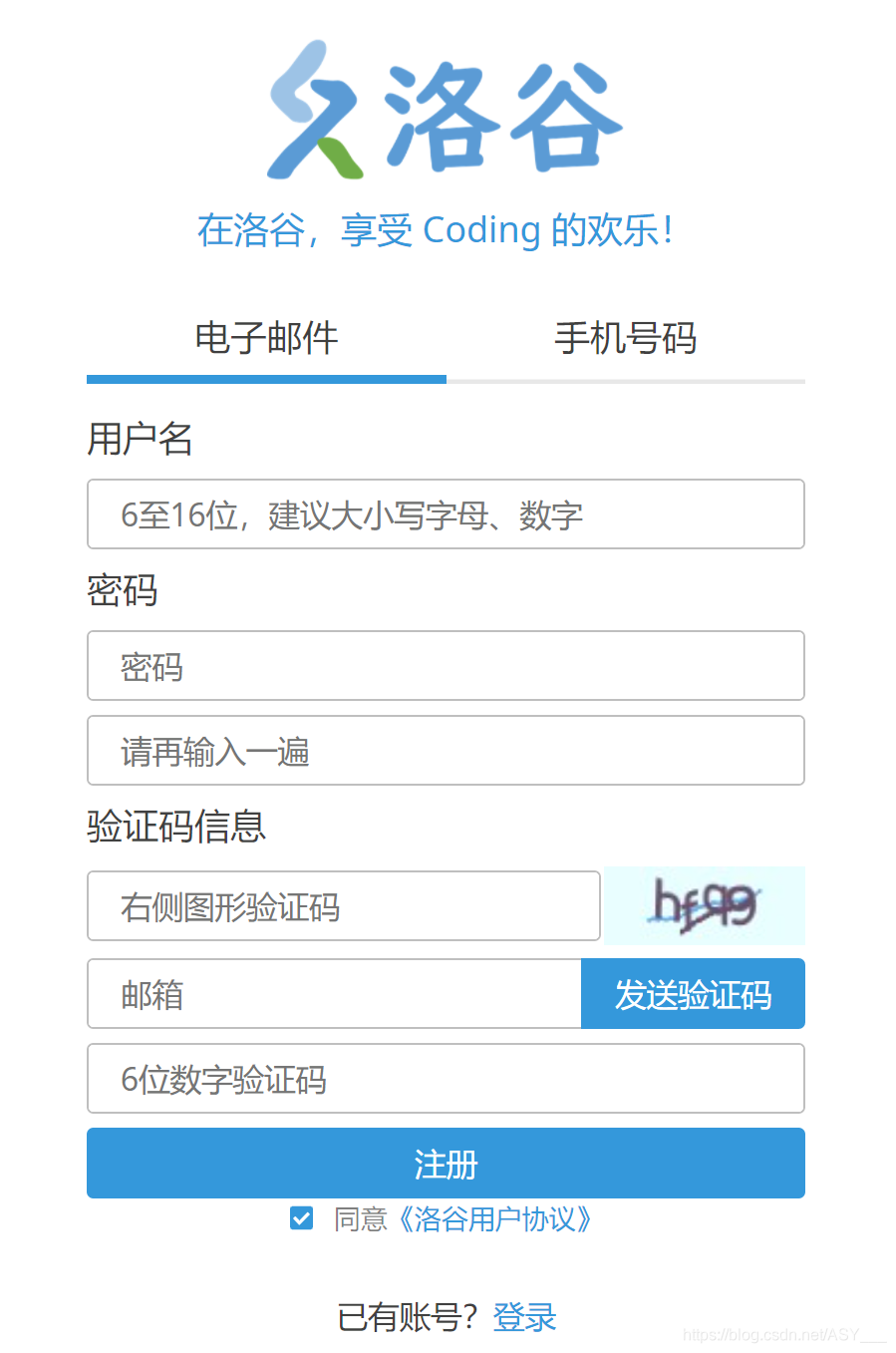Screen dimensions: 896x1353
Task: Click the 用户名 field label
Action: pos(140,440)
